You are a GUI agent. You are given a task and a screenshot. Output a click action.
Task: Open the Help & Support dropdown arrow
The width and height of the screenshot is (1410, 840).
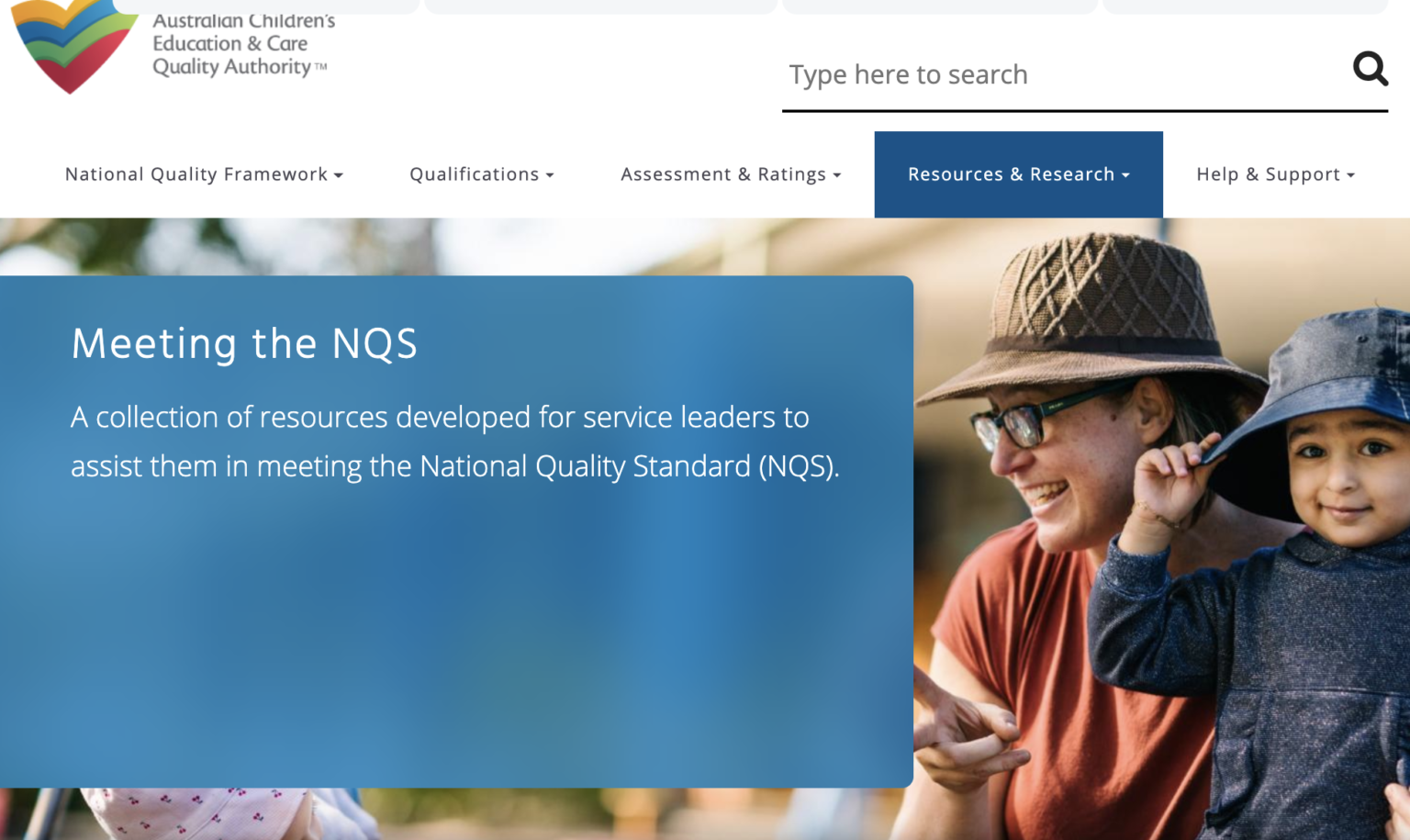tap(1350, 174)
